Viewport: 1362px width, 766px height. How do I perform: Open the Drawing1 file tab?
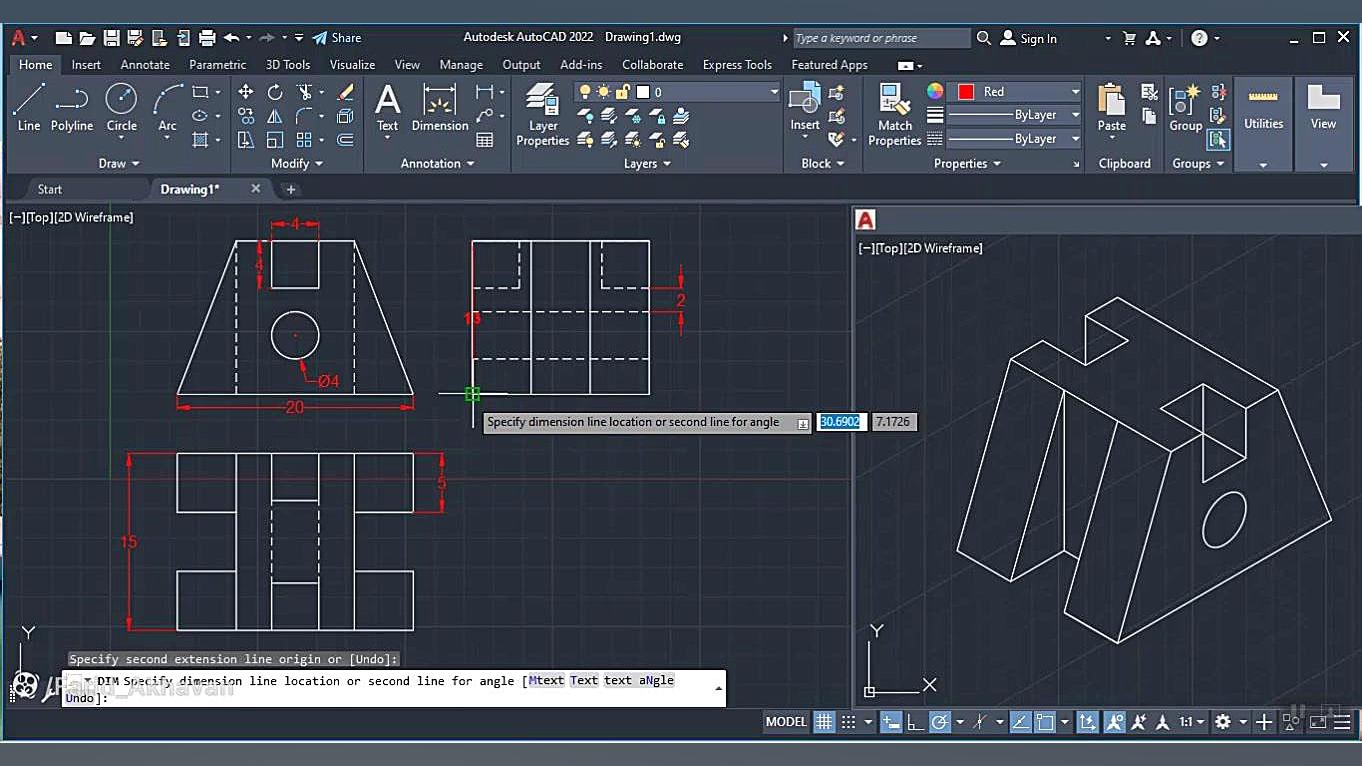[x=190, y=189]
